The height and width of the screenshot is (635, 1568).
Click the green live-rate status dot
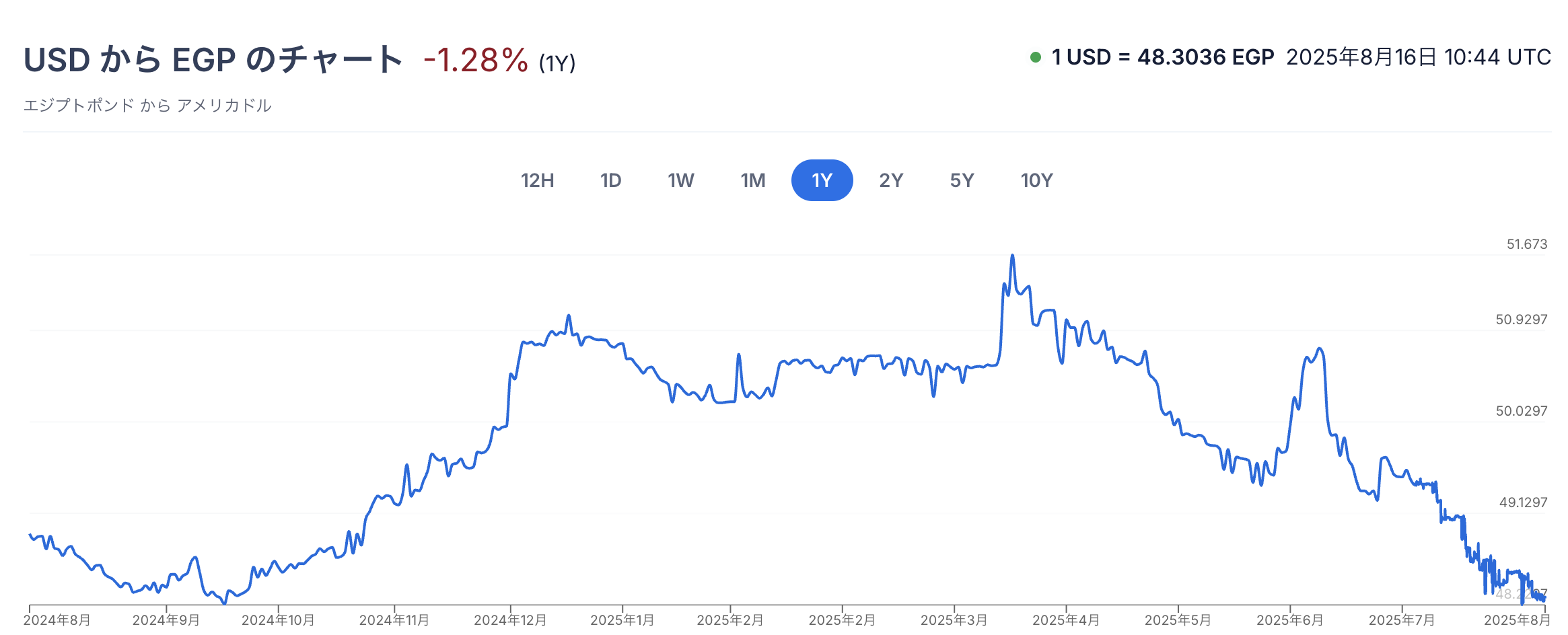click(x=1036, y=58)
